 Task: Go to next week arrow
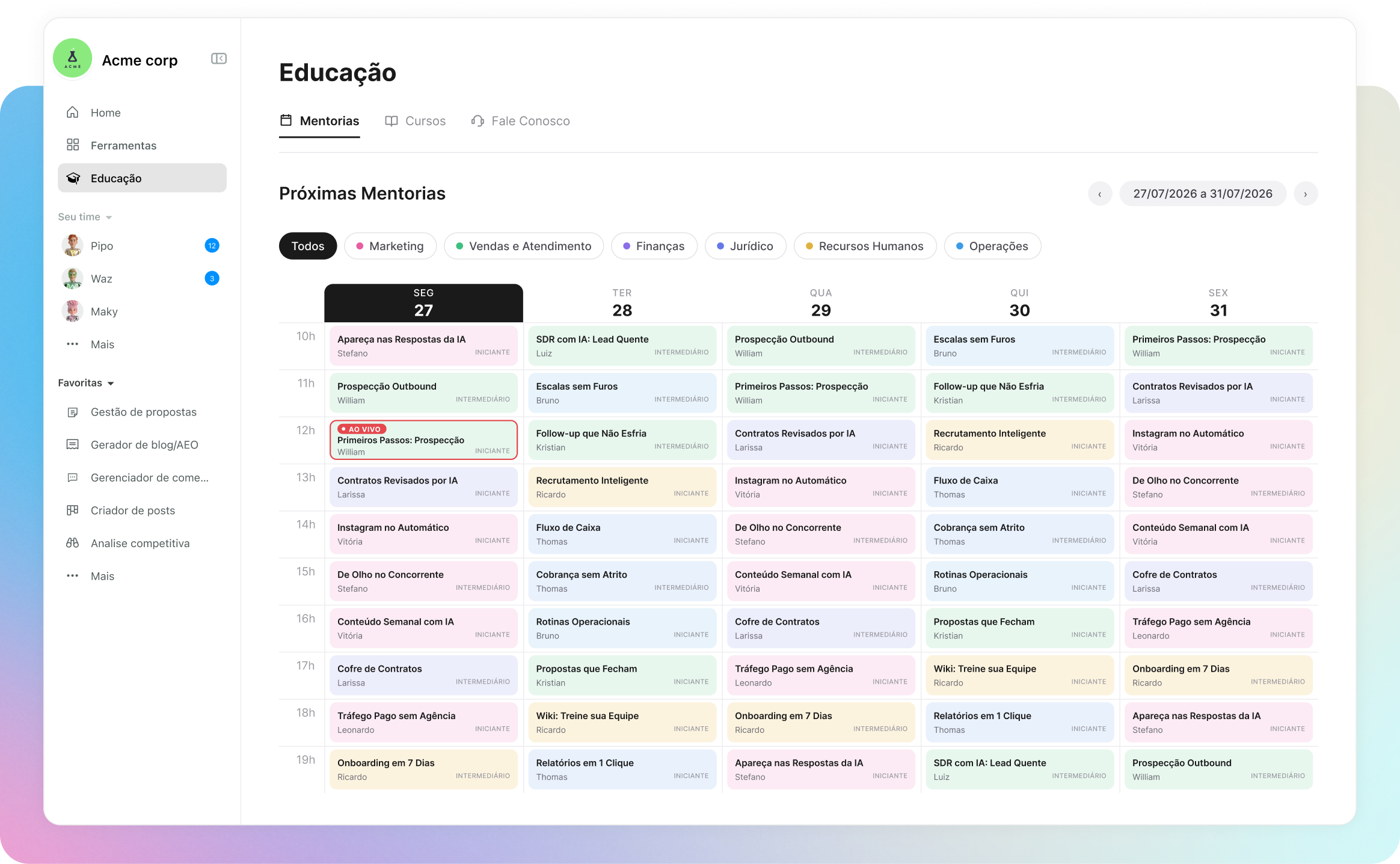1306,194
